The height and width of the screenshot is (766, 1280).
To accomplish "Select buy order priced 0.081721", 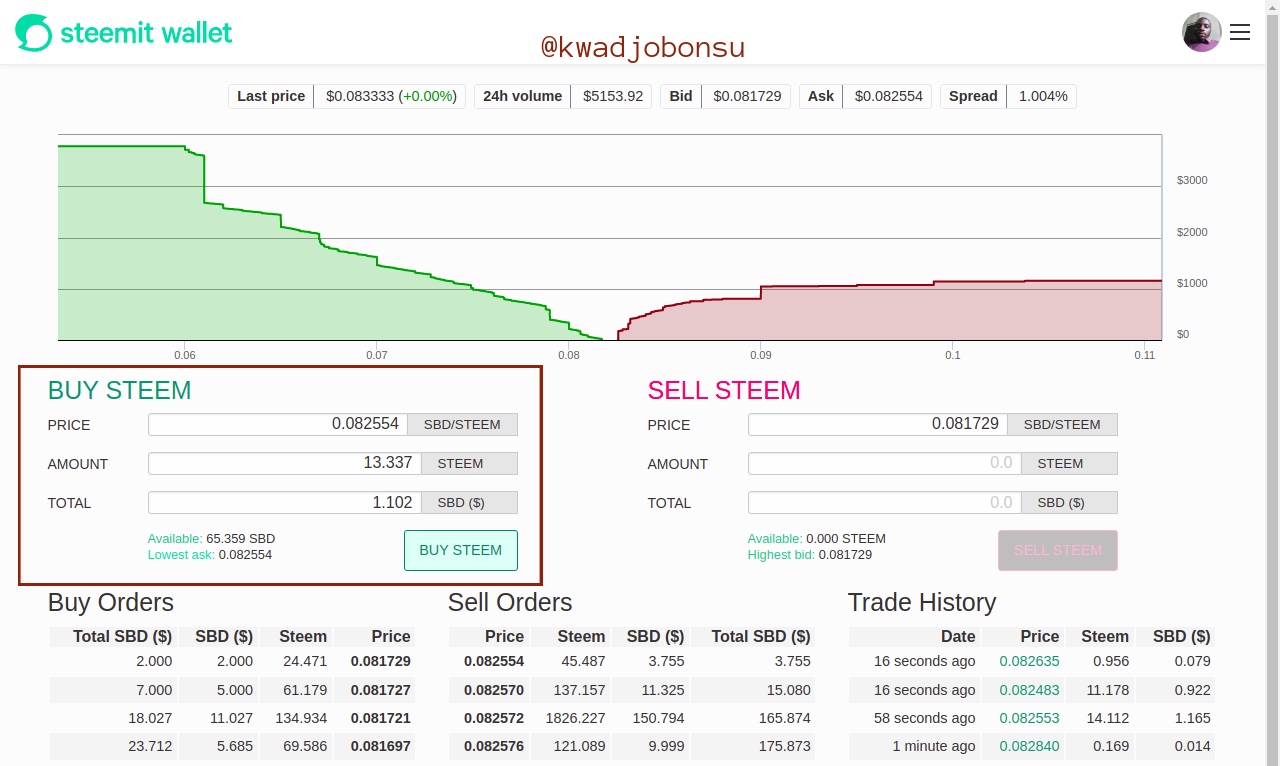I will (232, 718).
